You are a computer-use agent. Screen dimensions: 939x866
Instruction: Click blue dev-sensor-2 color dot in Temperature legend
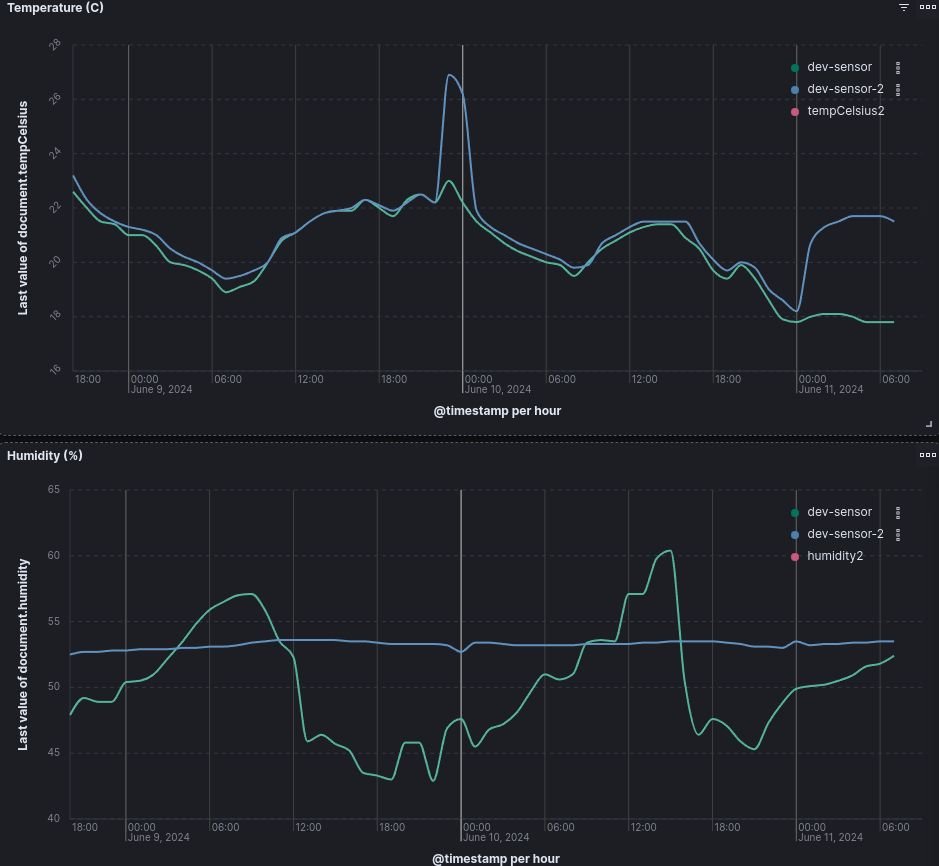[795, 90]
